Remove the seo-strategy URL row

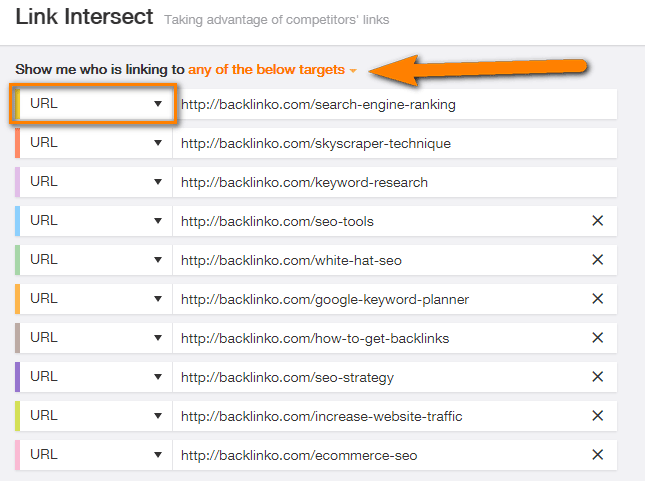pyautogui.click(x=597, y=377)
